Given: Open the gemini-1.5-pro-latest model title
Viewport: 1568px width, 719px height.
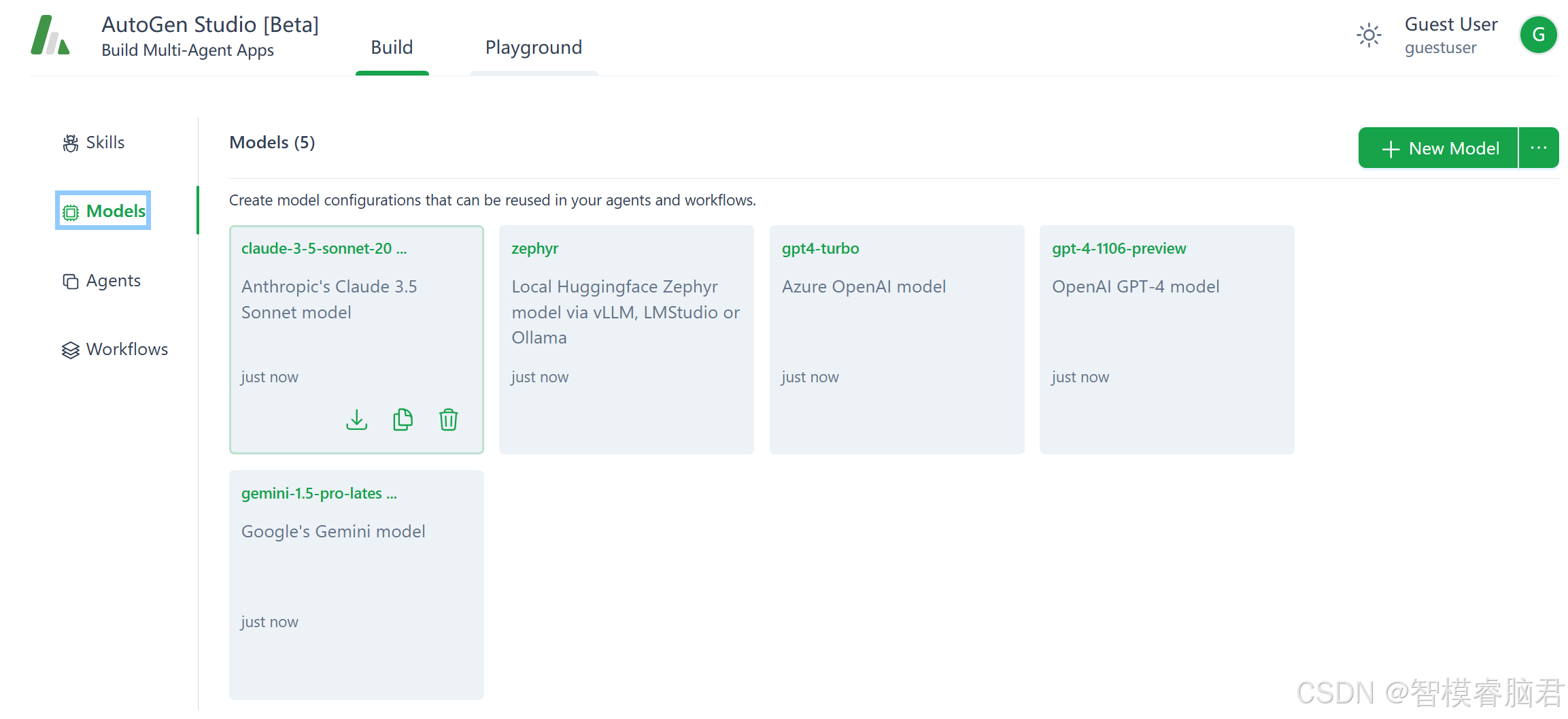Looking at the screenshot, I should [319, 493].
